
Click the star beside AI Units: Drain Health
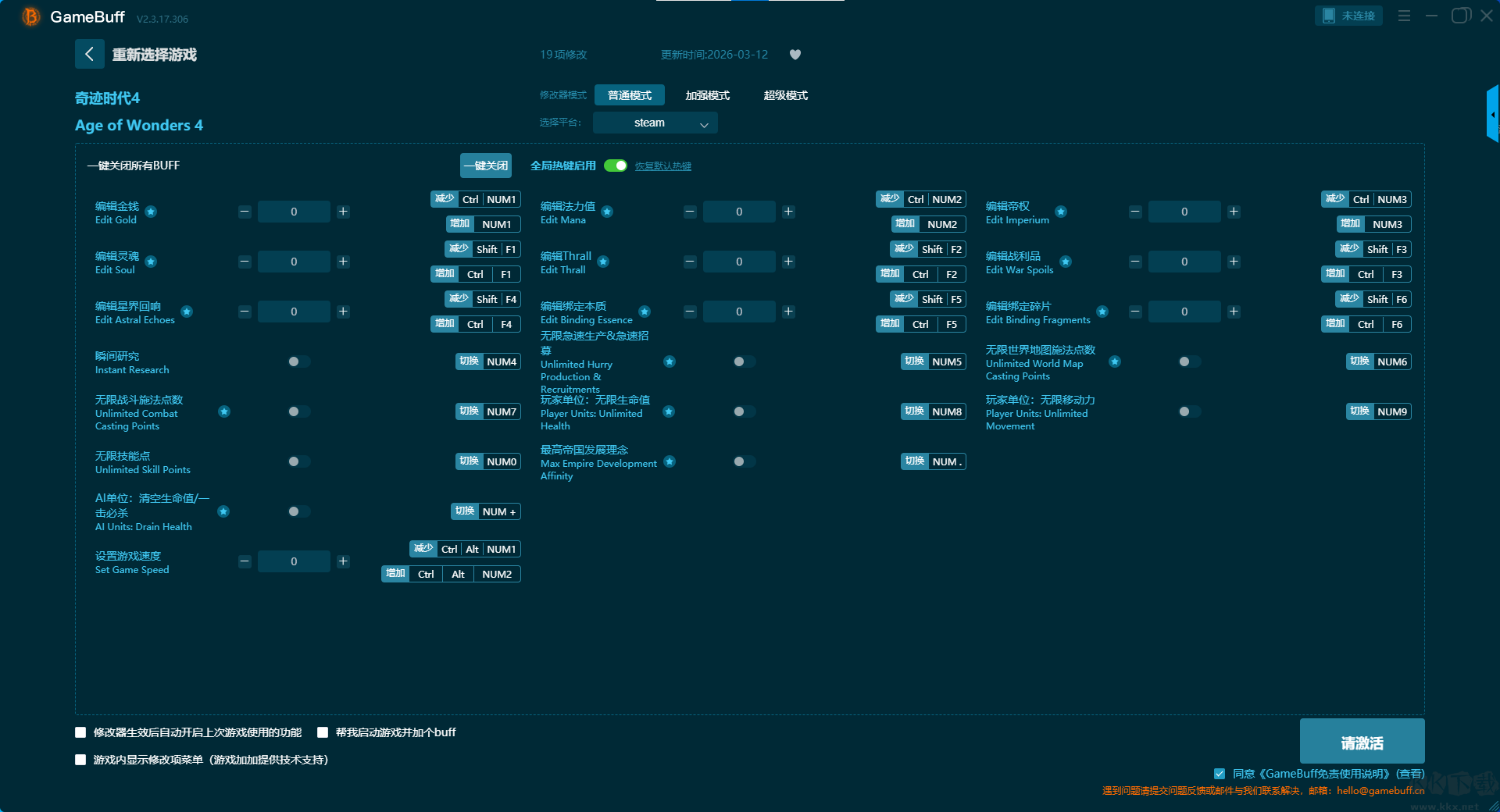pyautogui.click(x=223, y=511)
